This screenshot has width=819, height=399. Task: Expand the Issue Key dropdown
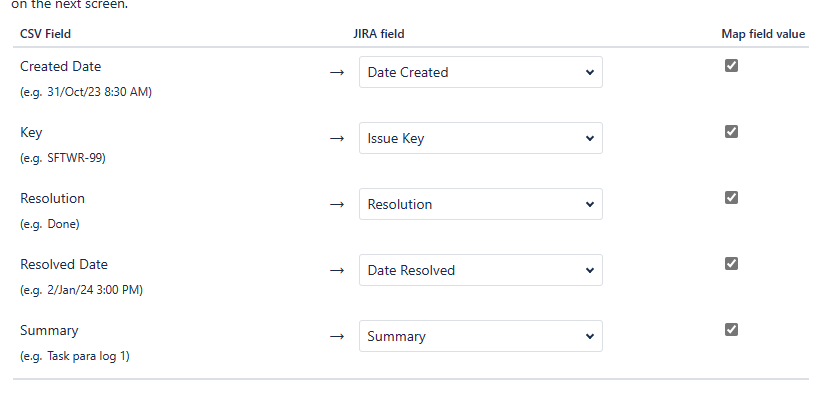tap(481, 138)
